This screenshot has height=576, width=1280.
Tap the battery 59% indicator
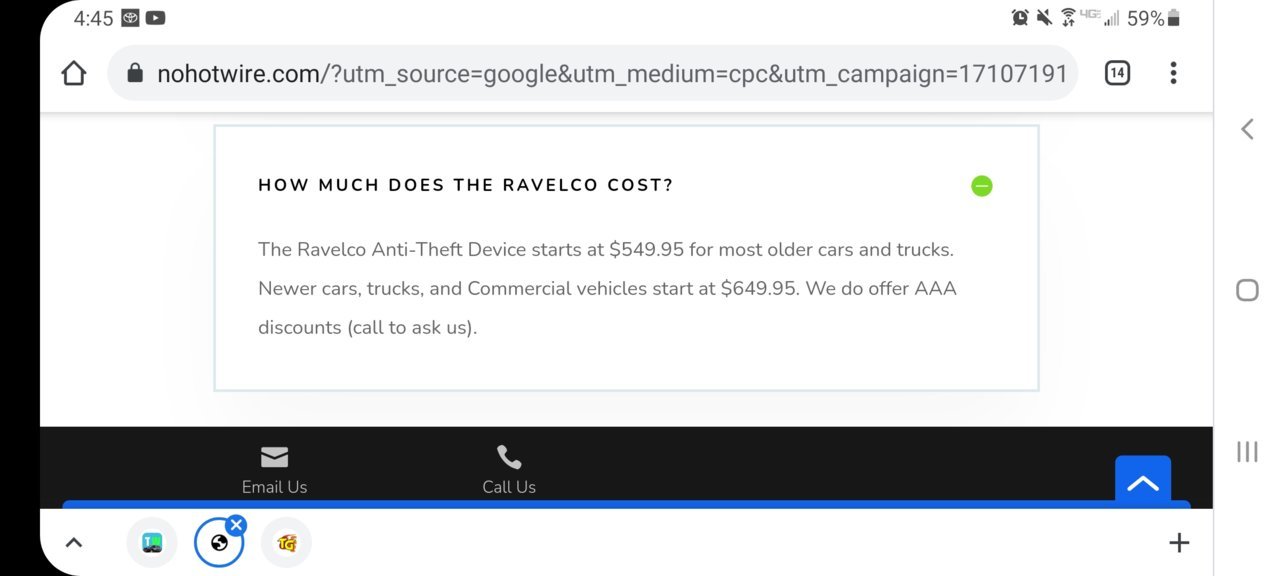click(1153, 18)
